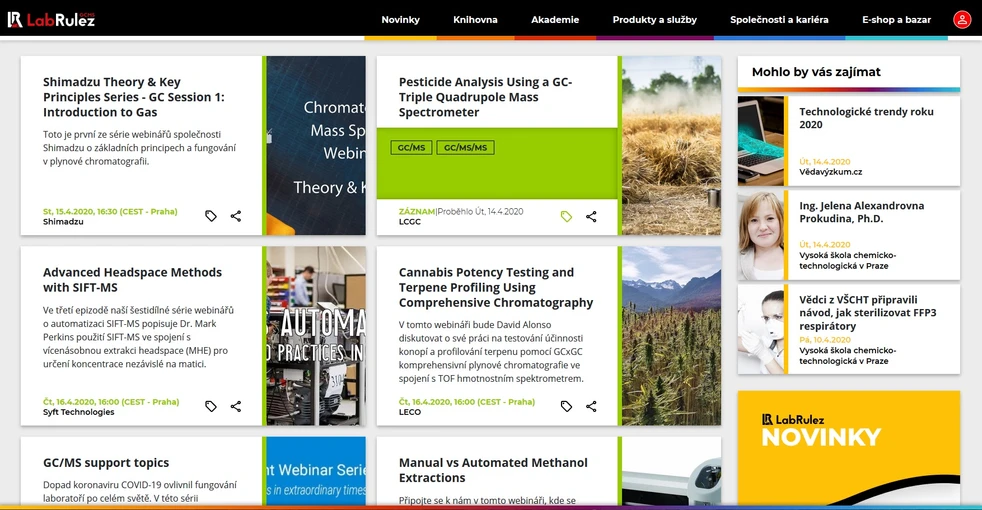Open E-shop a bazar menu
Screen dimensions: 982x510
(x=896, y=19)
